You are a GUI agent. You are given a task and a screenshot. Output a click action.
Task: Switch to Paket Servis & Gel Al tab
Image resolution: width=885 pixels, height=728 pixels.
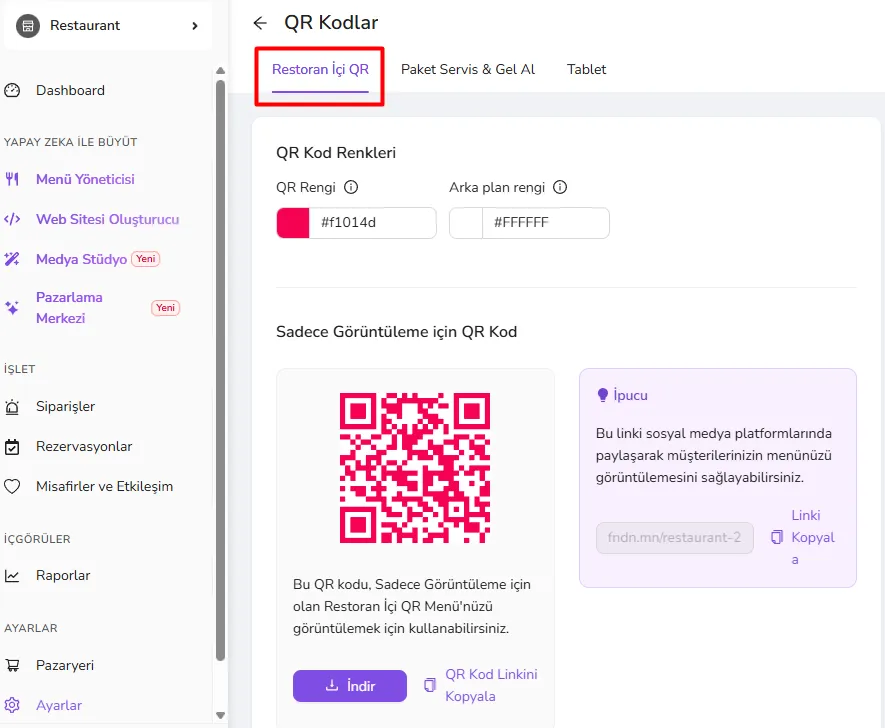tap(468, 69)
